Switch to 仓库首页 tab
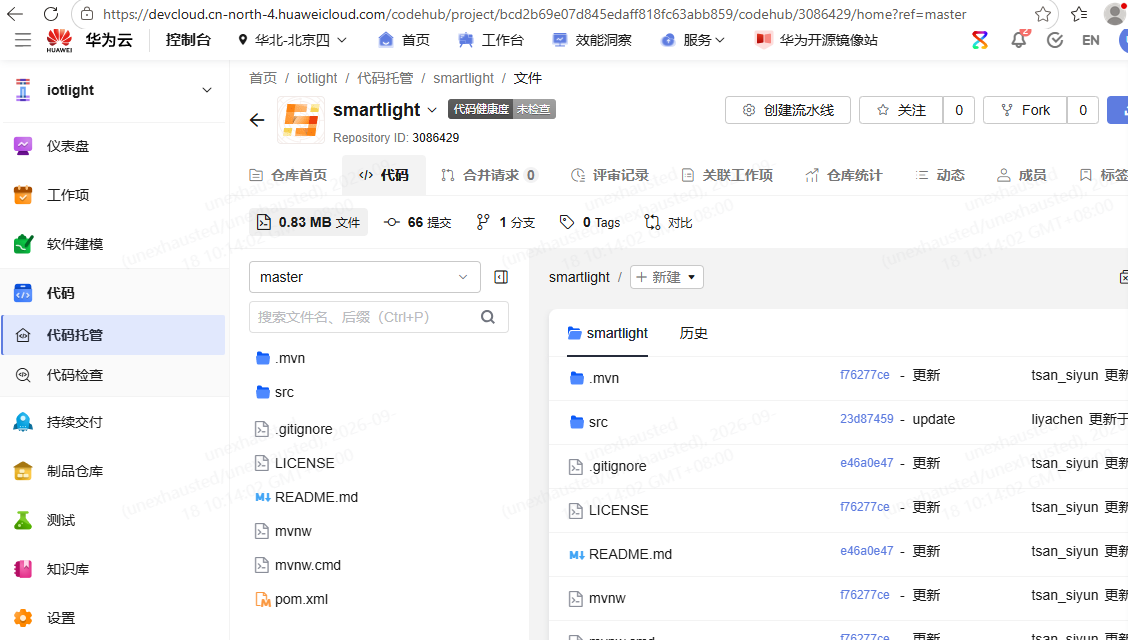This screenshot has height=640, width=1128. tap(288, 175)
